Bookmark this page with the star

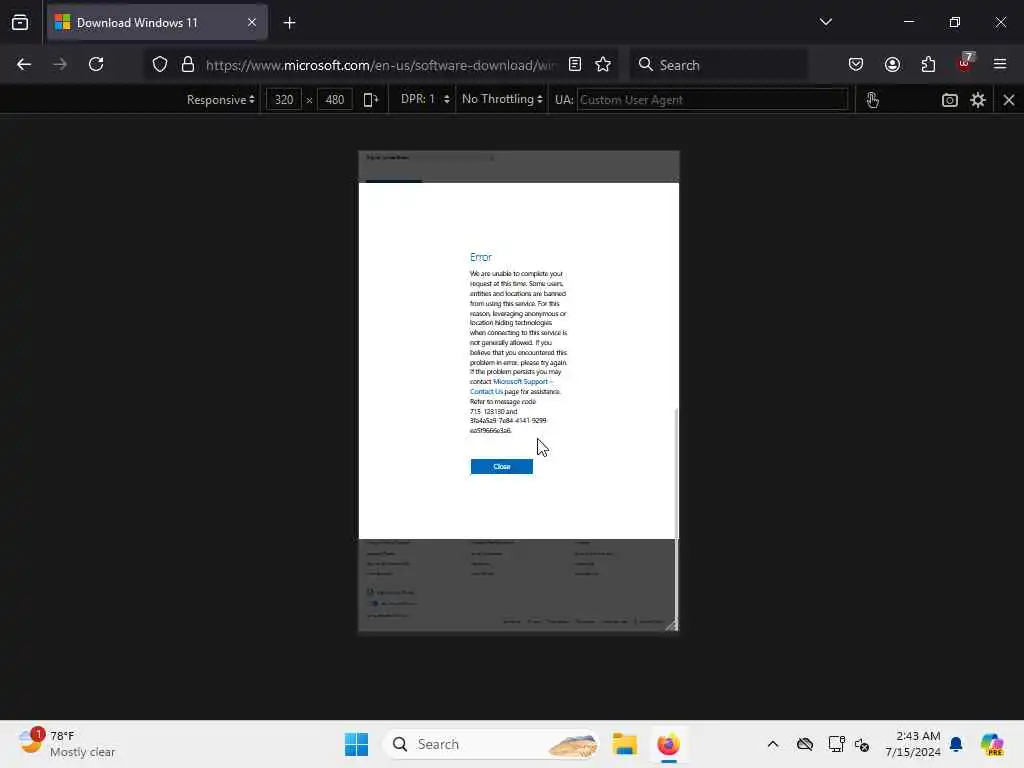click(603, 65)
